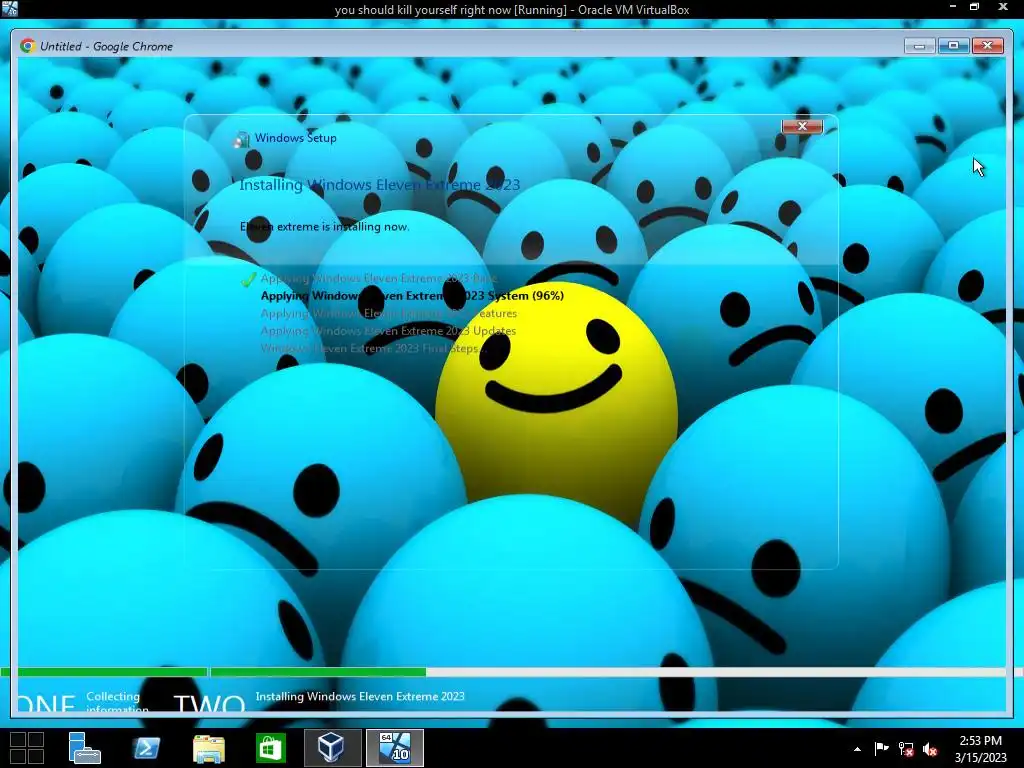Show hidden system tray icons arrow
1024x768 pixels.
(857, 749)
